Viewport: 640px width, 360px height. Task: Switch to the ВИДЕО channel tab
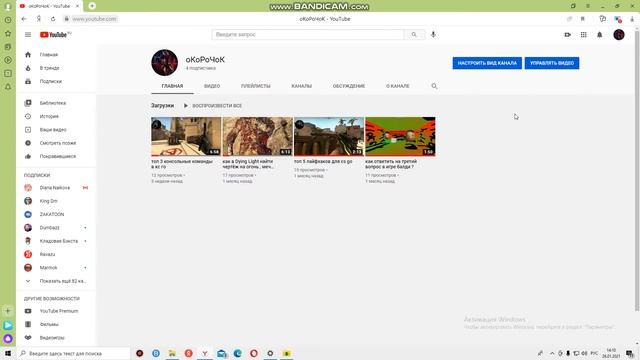click(x=212, y=86)
